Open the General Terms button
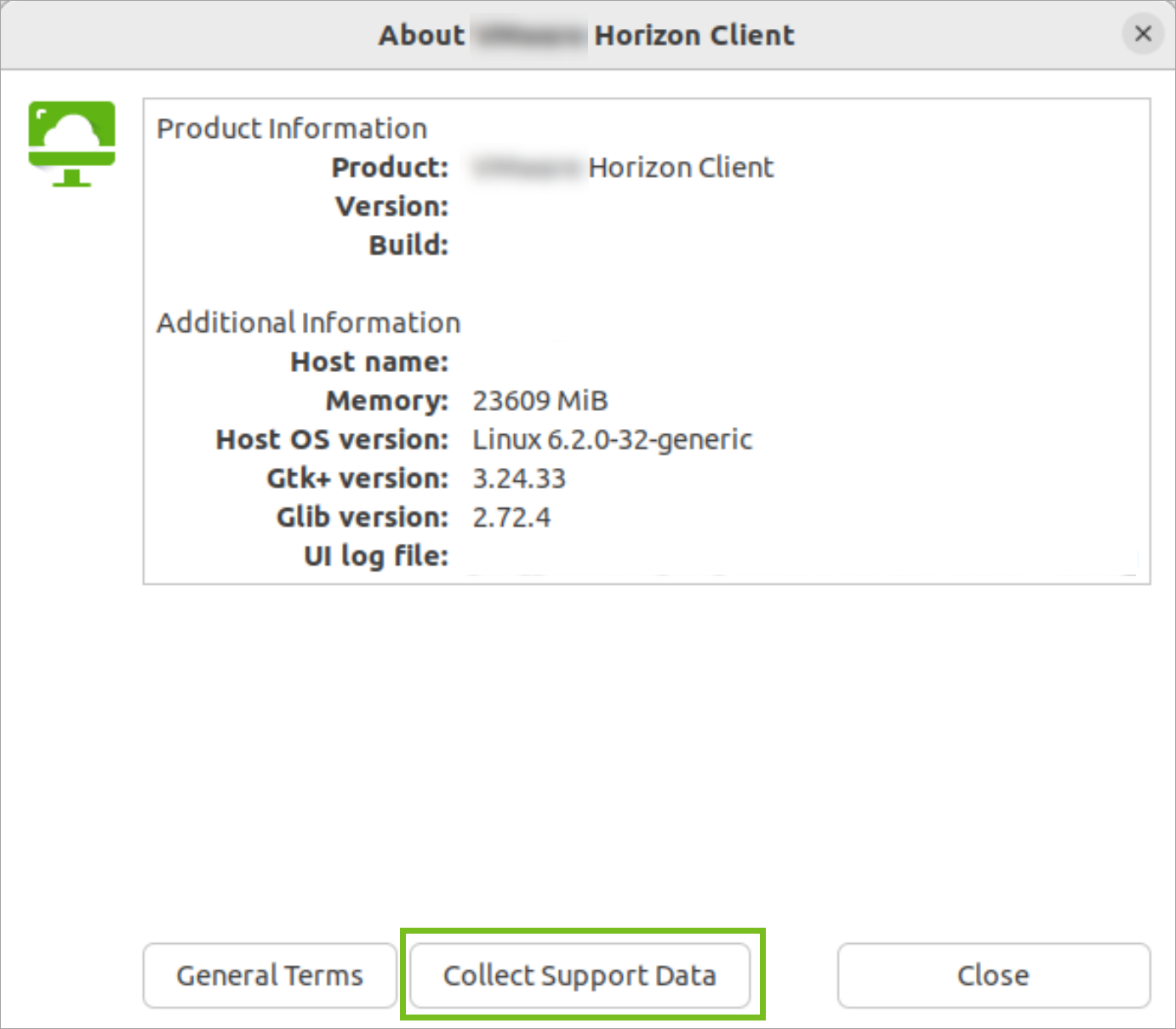Viewport: 1176px width, 1029px height. (x=270, y=975)
